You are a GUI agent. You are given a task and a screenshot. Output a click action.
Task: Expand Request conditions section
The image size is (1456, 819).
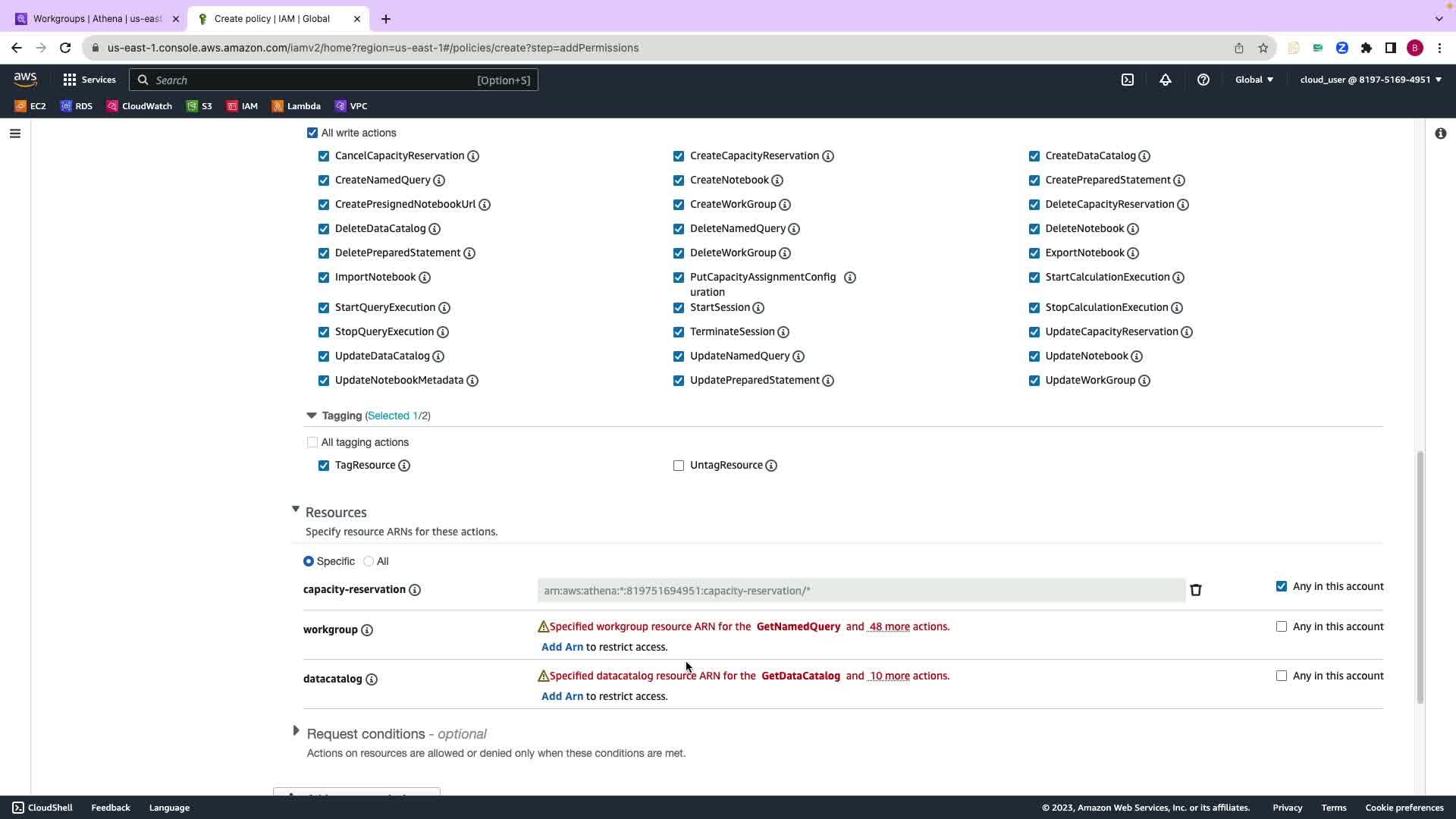pos(297,732)
